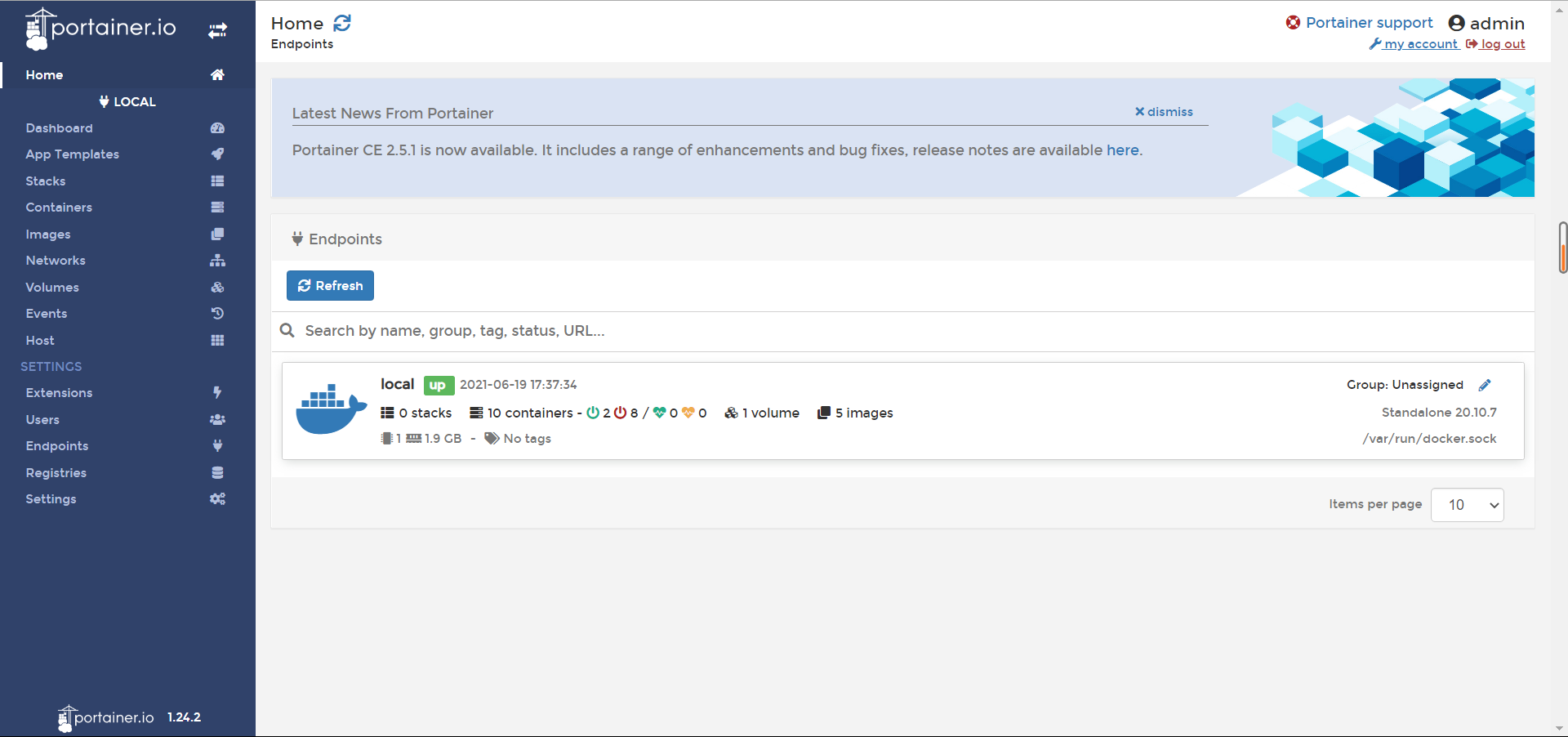Screen dimensions: 1568x737
Task: Click log out link
Action: tap(1495, 44)
